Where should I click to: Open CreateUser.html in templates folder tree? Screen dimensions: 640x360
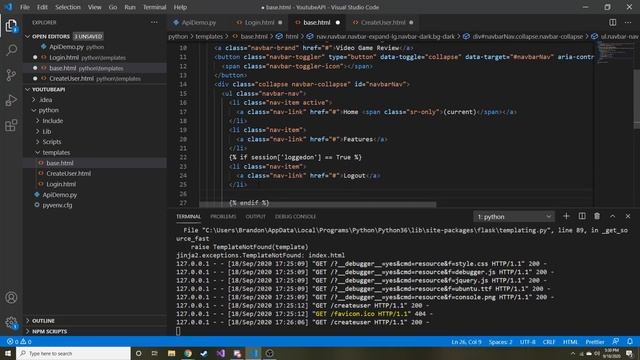(x=69, y=173)
